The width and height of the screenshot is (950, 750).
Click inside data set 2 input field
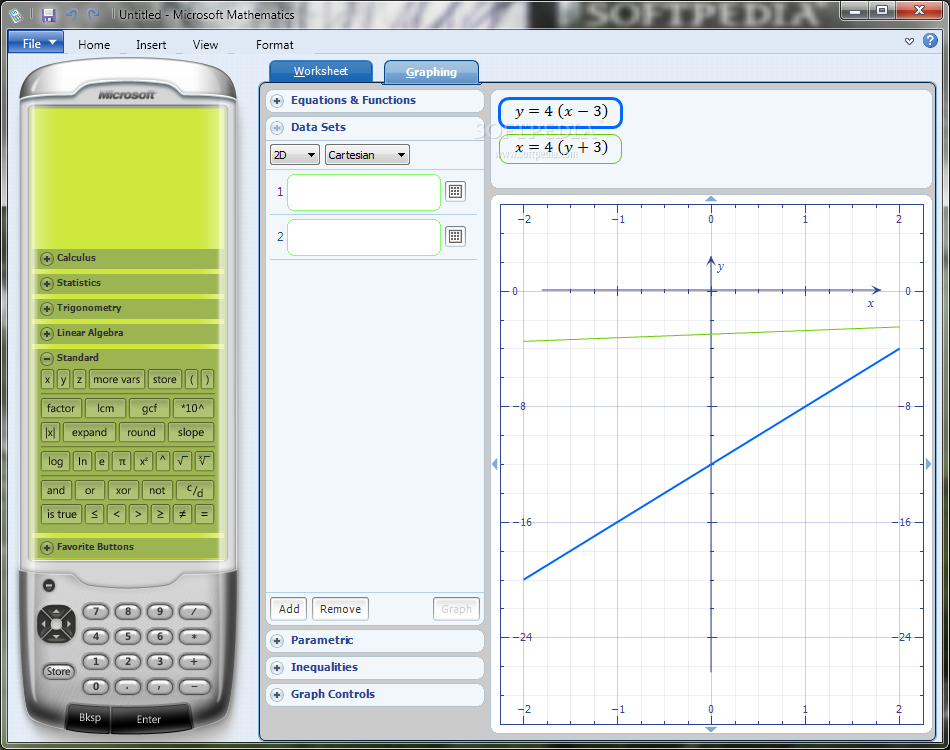[364, 237]
